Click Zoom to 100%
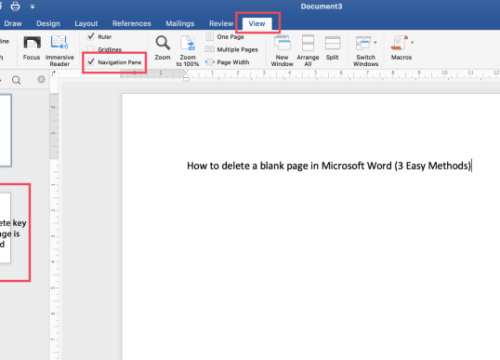 coord(187,51)
